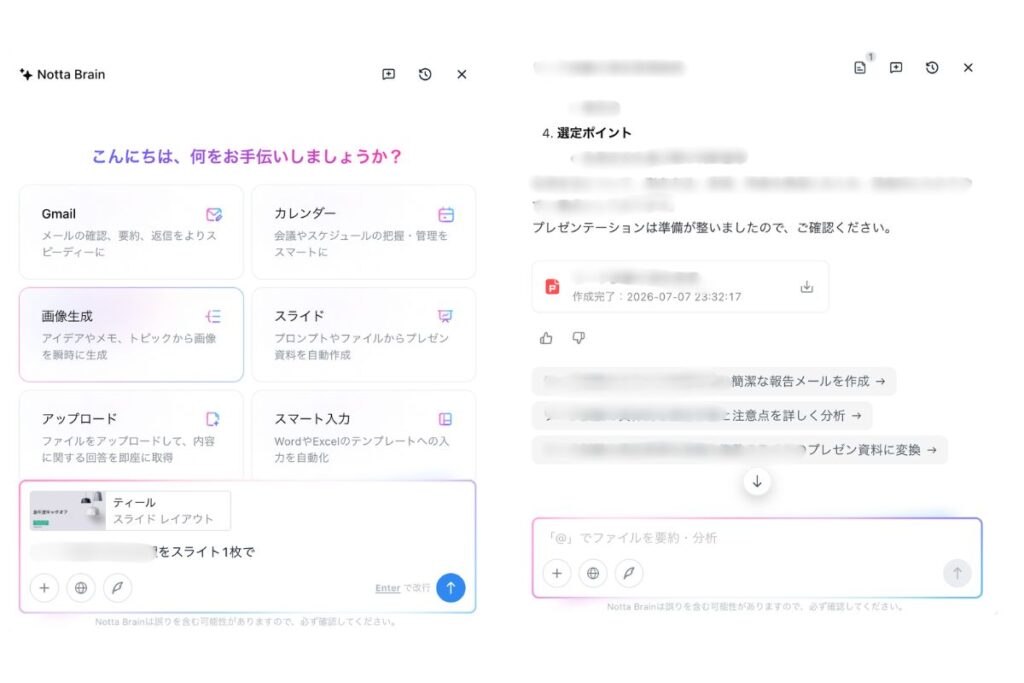1024x683 pixels.
Task: Jump to bottom with down arrow button
Action: [x=757, y=482]
